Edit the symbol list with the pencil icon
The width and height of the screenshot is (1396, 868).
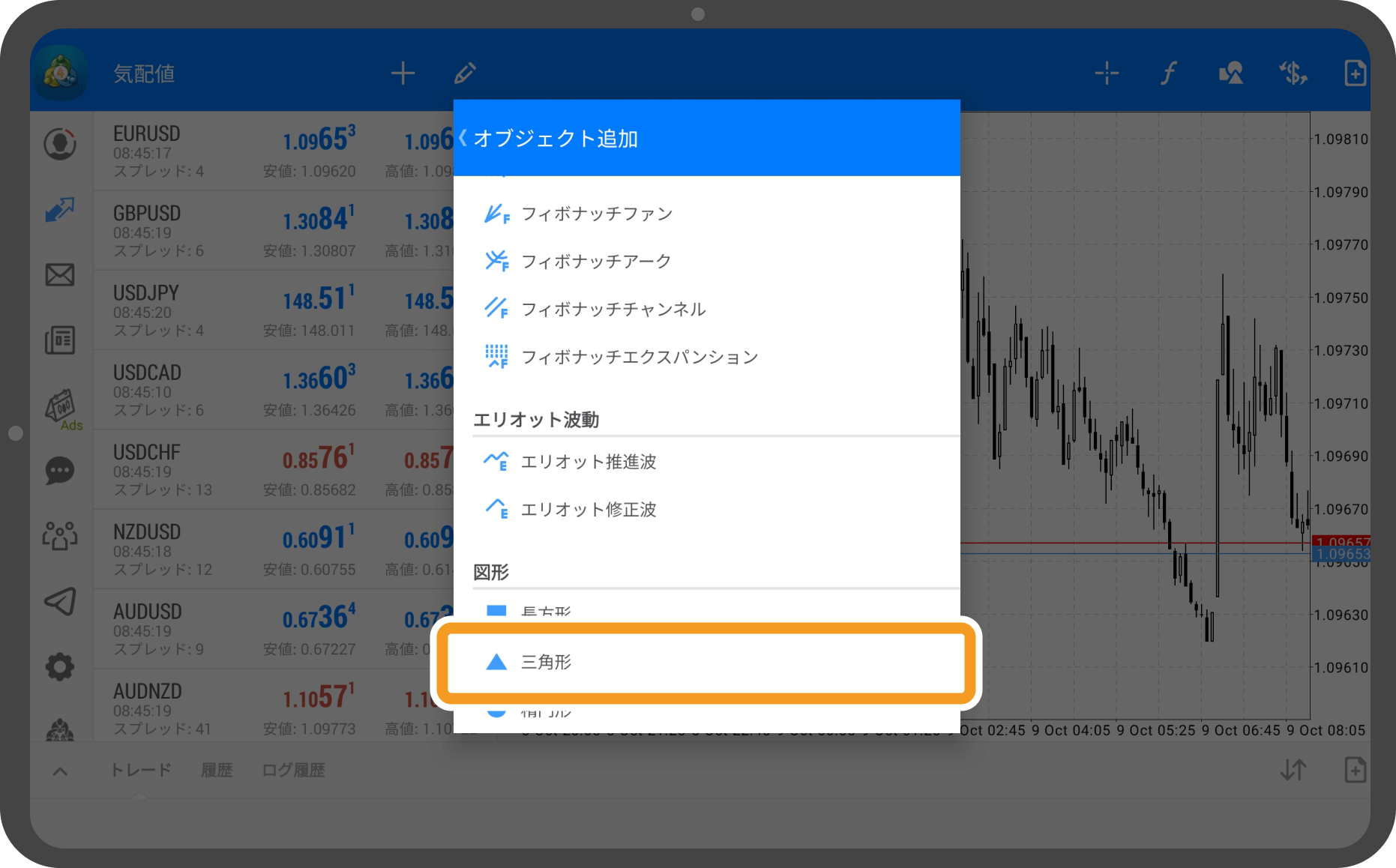465,73
